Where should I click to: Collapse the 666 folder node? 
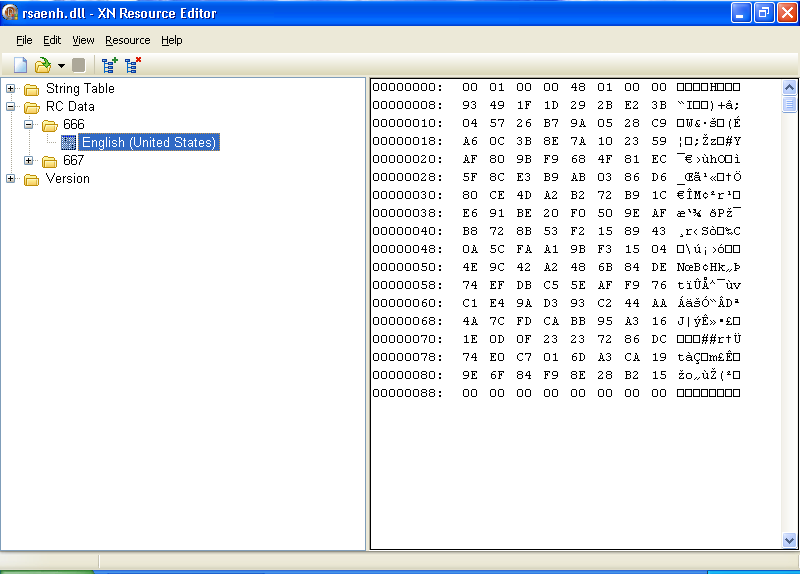pos(29,125)
